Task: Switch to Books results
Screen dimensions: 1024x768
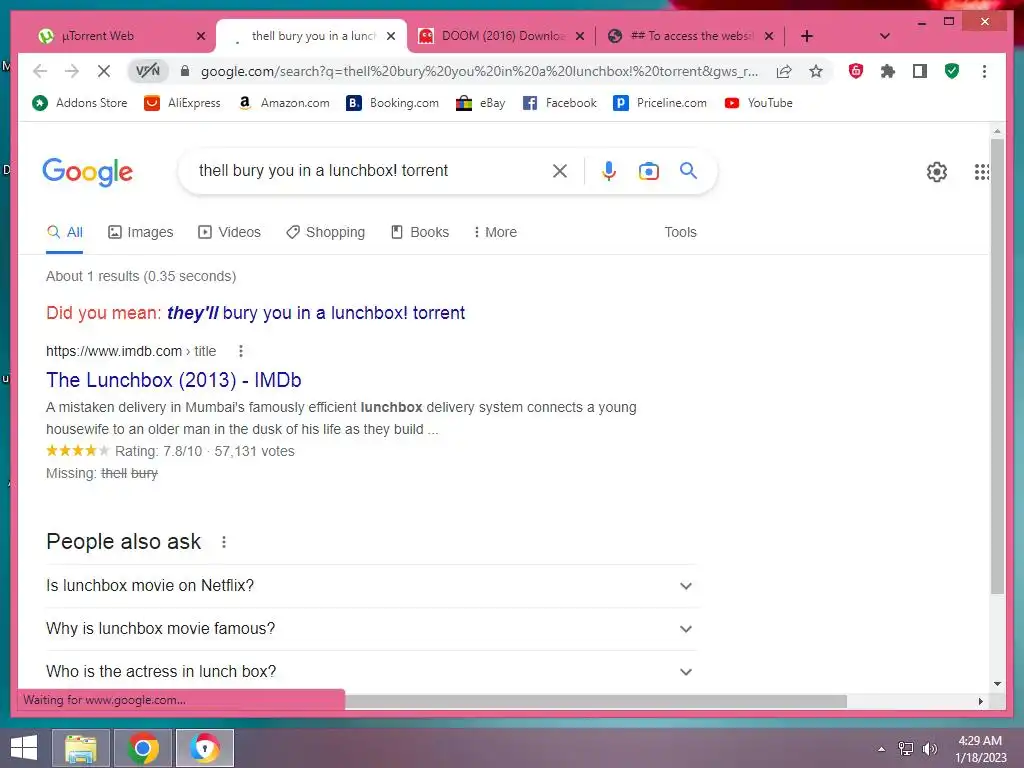Action: (420, 232)
